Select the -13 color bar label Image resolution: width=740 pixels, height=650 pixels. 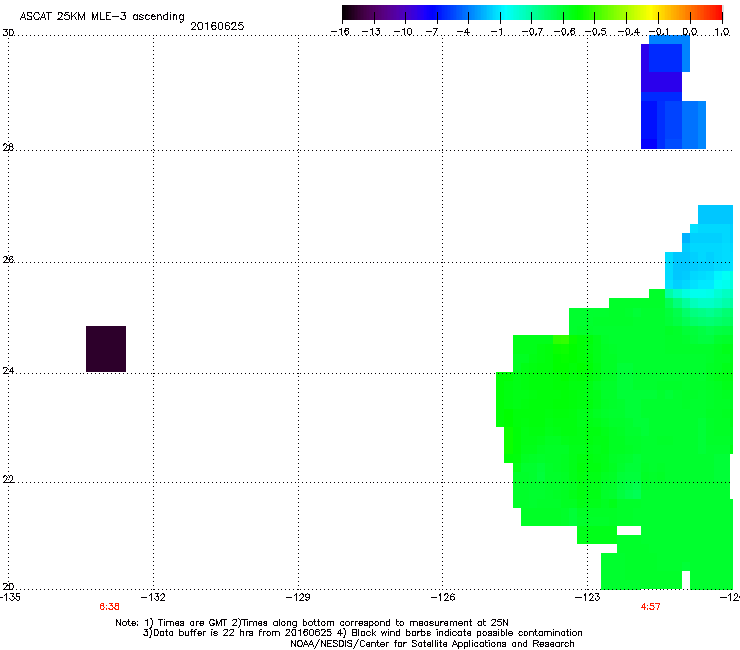coord(371,32)
